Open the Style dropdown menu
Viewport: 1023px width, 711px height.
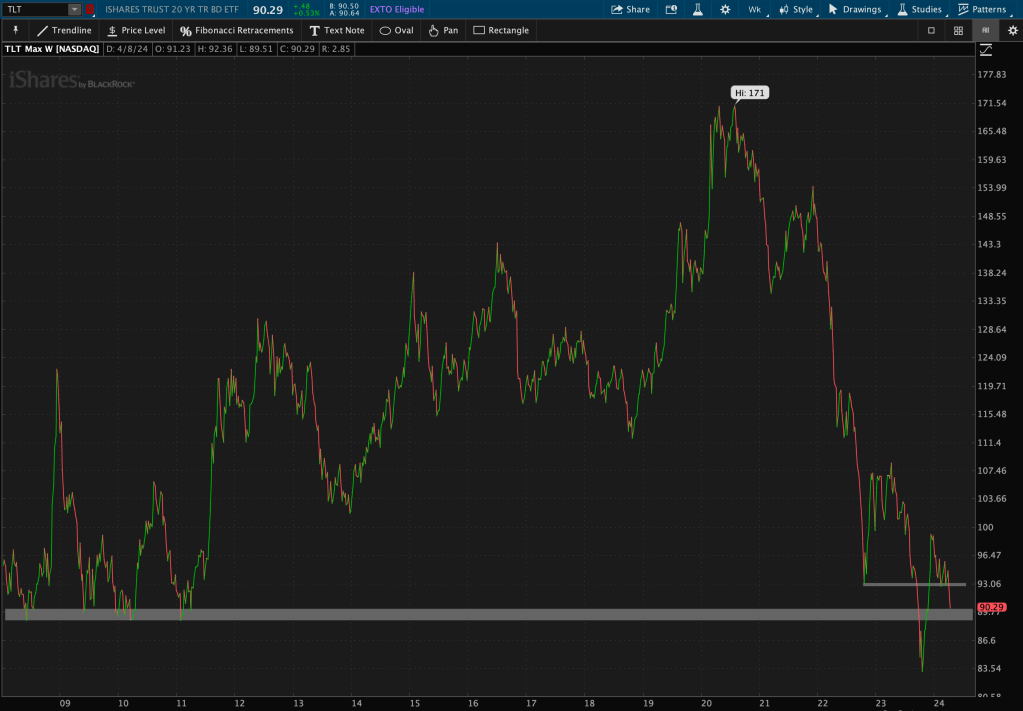(797, 9)
